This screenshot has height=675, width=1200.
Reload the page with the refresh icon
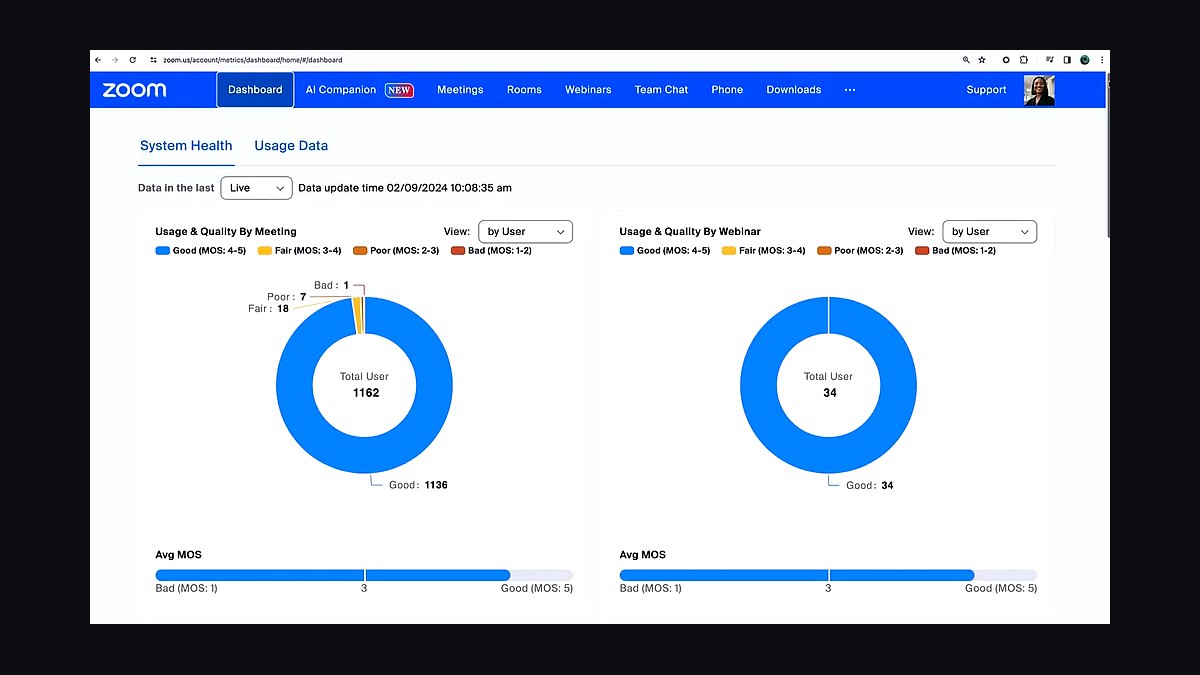coord(132,60)
